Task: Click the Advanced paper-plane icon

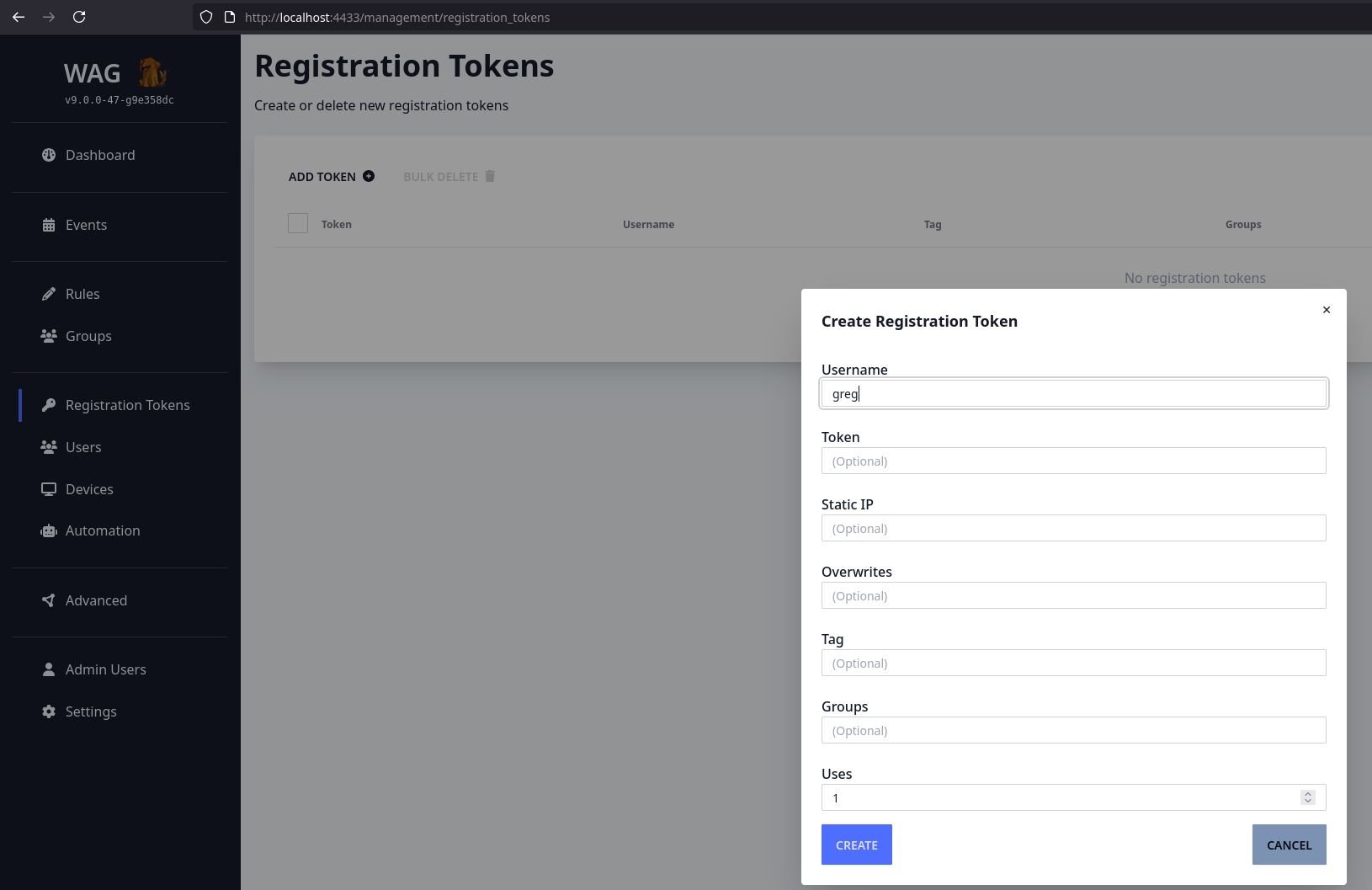Action: (48, 600)
